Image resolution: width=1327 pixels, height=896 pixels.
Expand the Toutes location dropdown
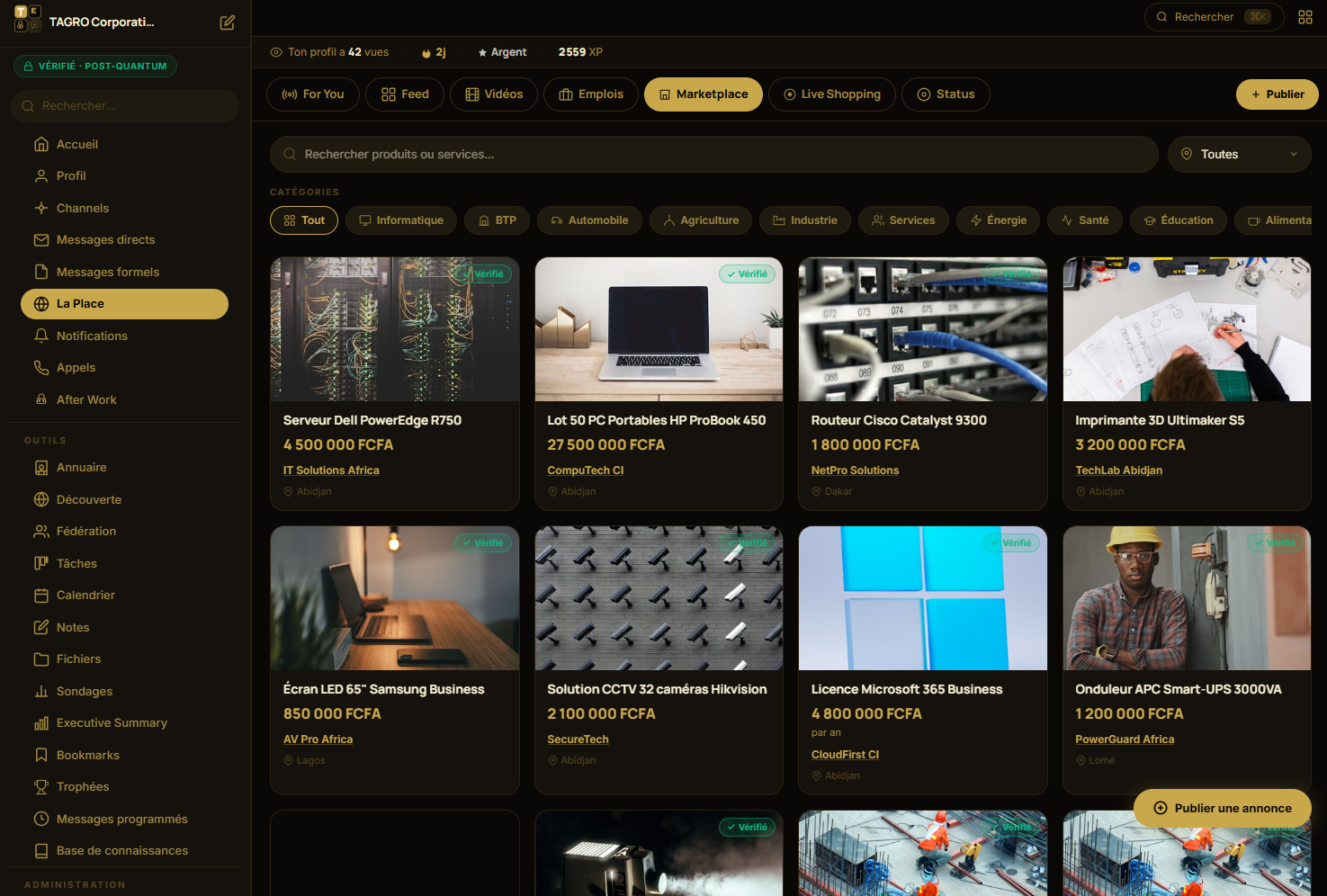click(x=1239, y=155)
